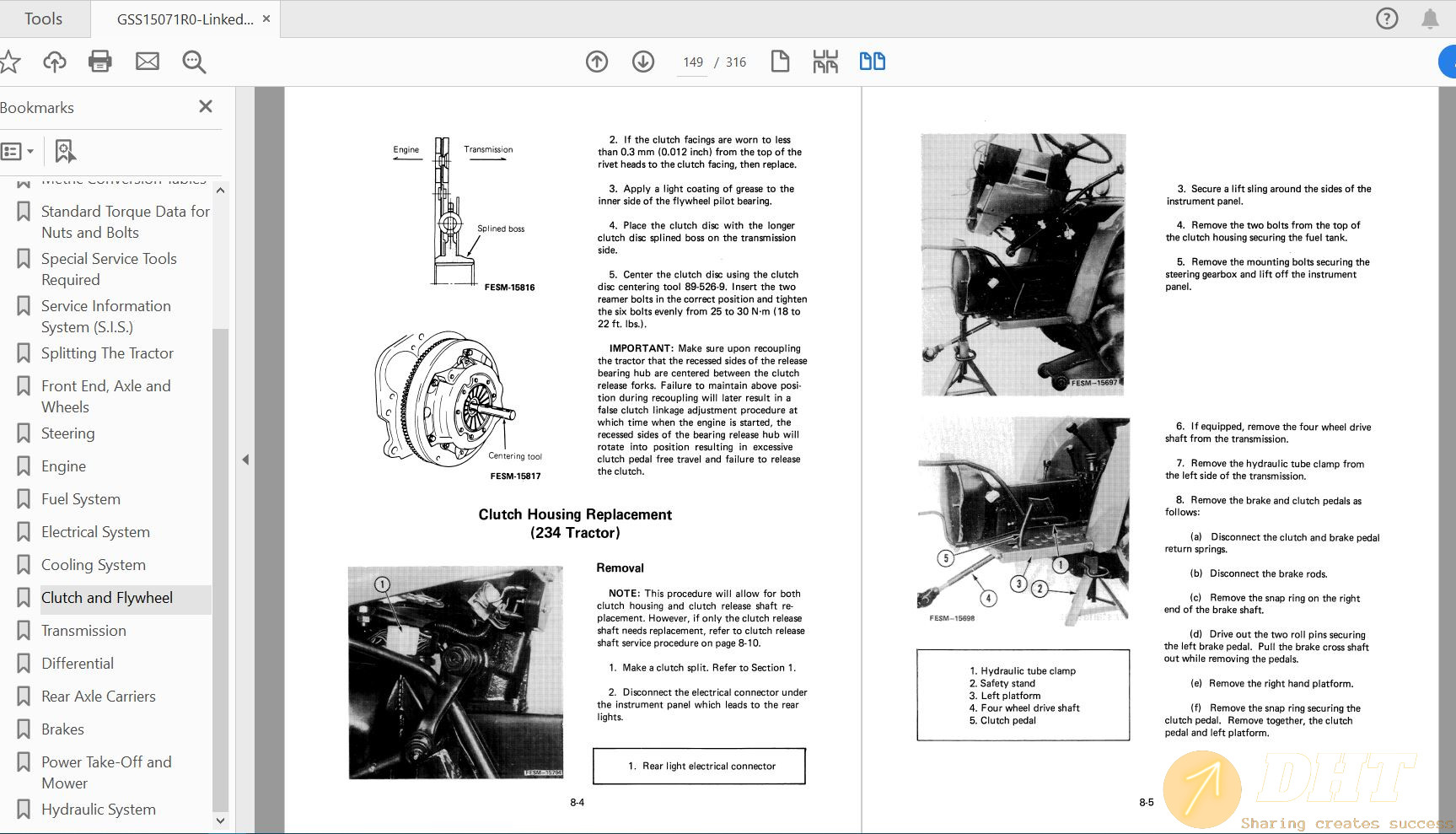Image resolution: width=1456 pixels, height=834 pixels.
Task: Click the notifications bell icon
Action: click(1430, 19)
